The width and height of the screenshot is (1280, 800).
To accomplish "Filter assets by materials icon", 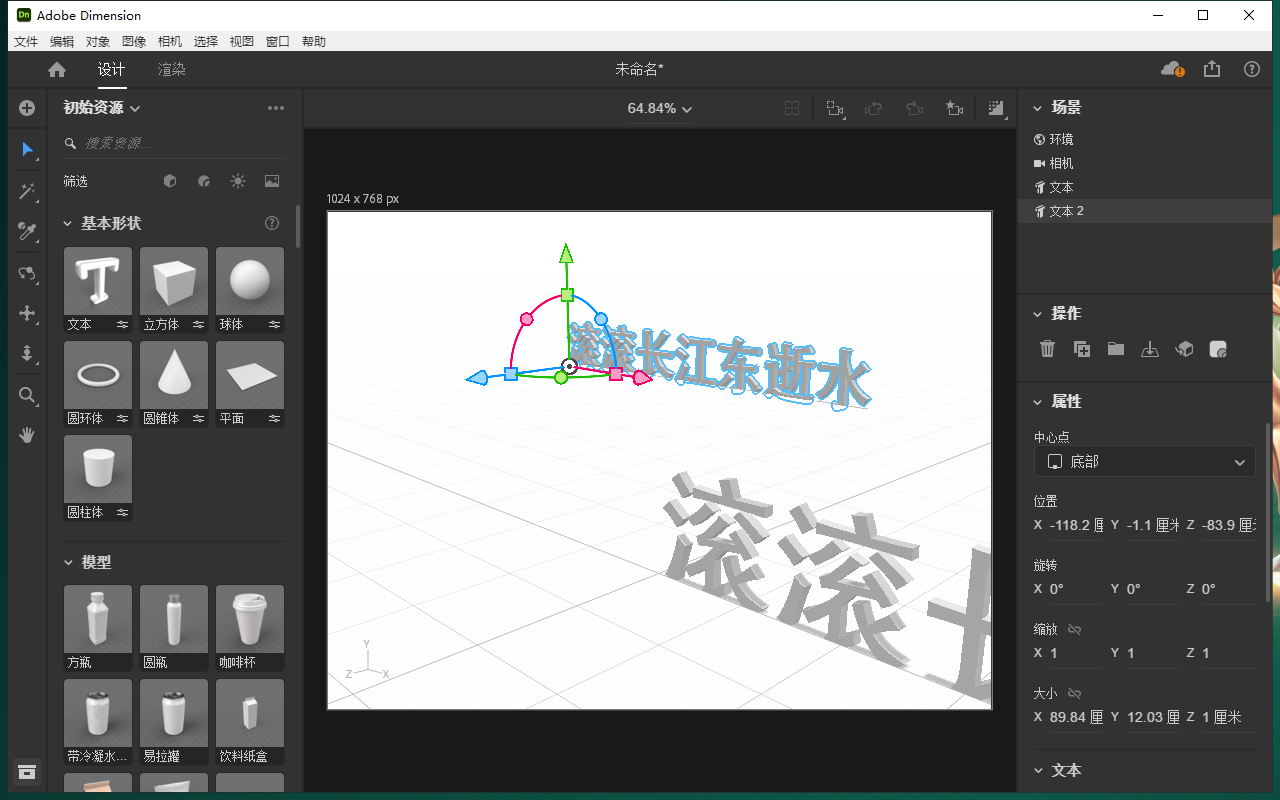I will click(204, 181).
